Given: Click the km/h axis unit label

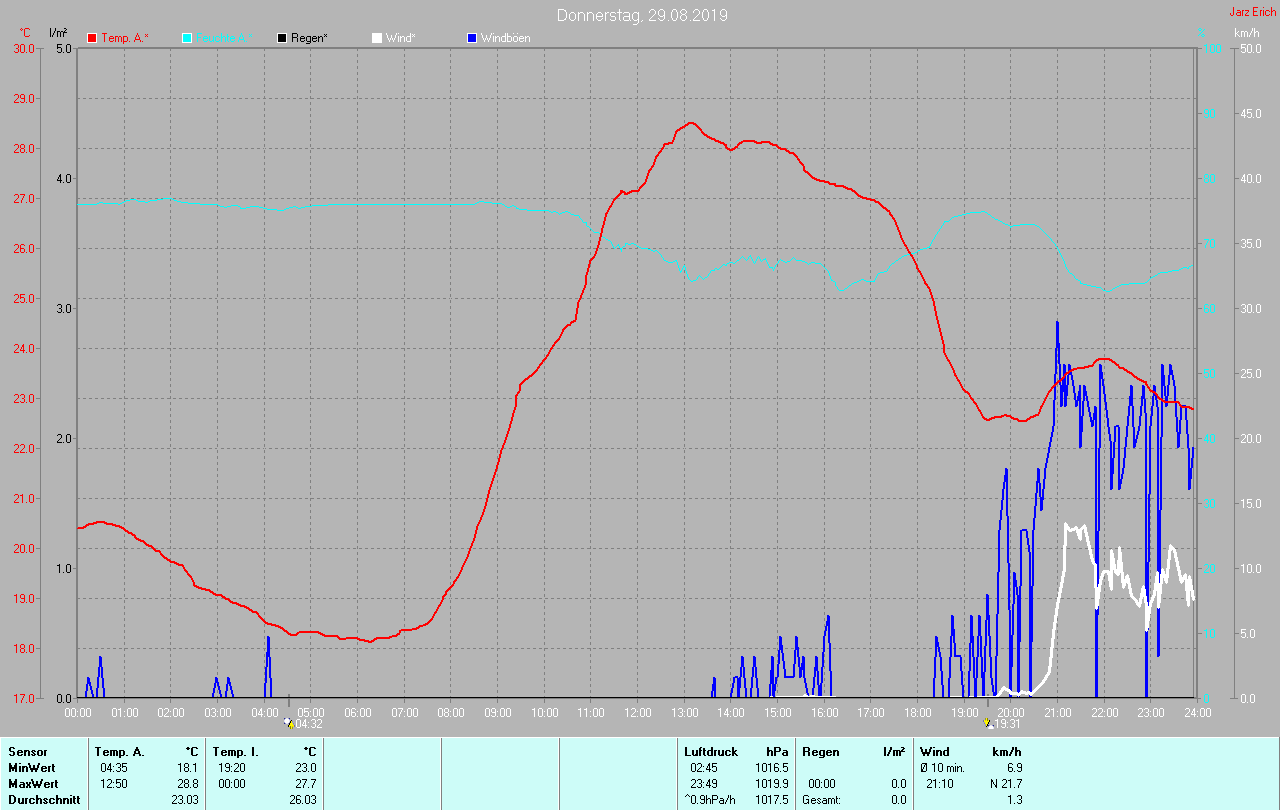Looking at the screenshot, I should [1246, 33].
